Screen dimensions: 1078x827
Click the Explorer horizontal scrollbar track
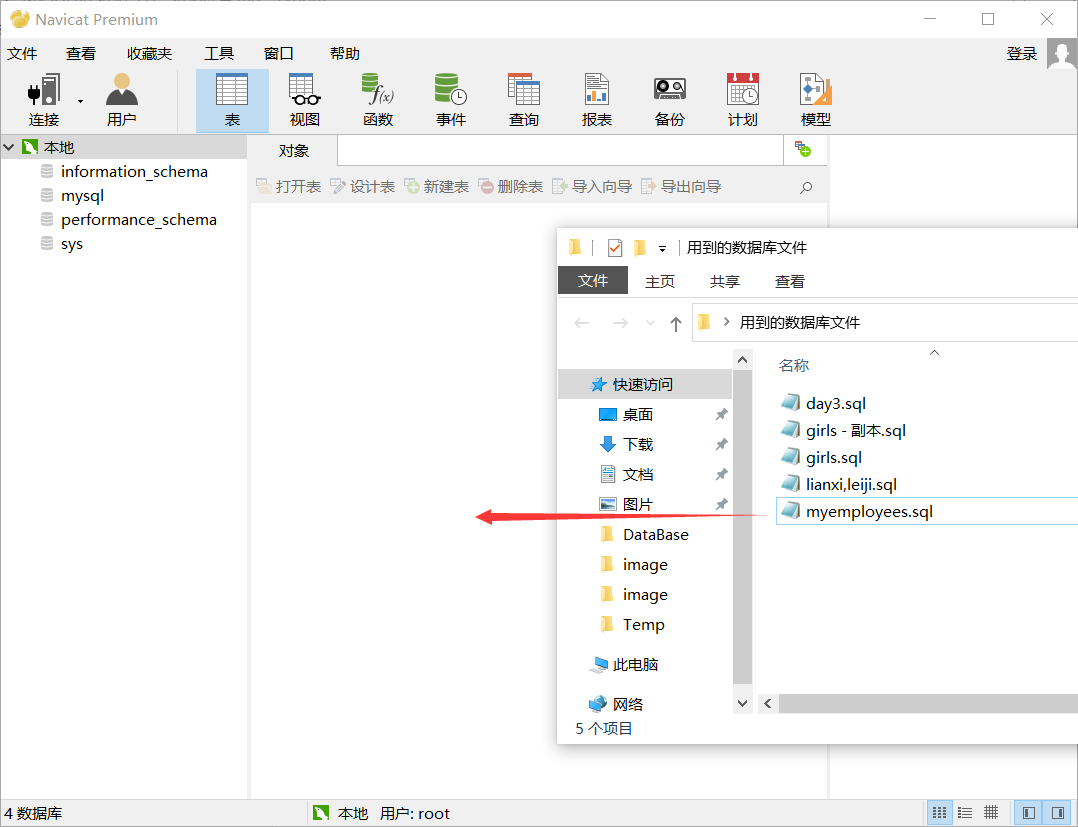[x=920, y=704]
